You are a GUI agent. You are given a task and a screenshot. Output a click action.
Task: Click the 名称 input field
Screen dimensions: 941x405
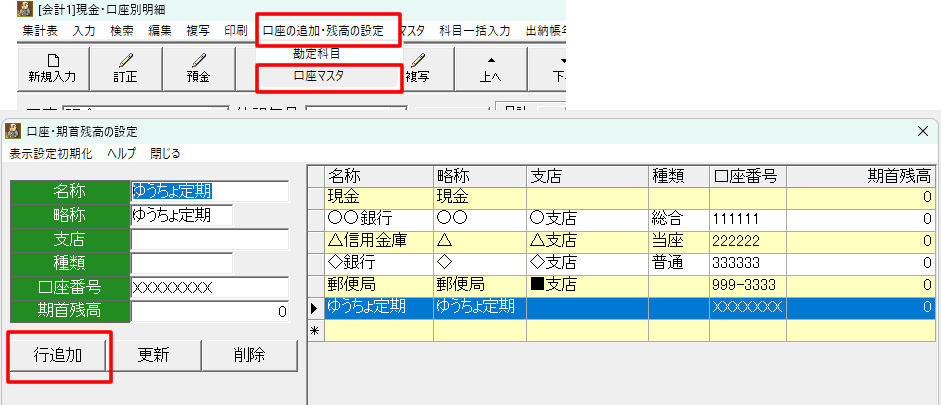[209, 191]
